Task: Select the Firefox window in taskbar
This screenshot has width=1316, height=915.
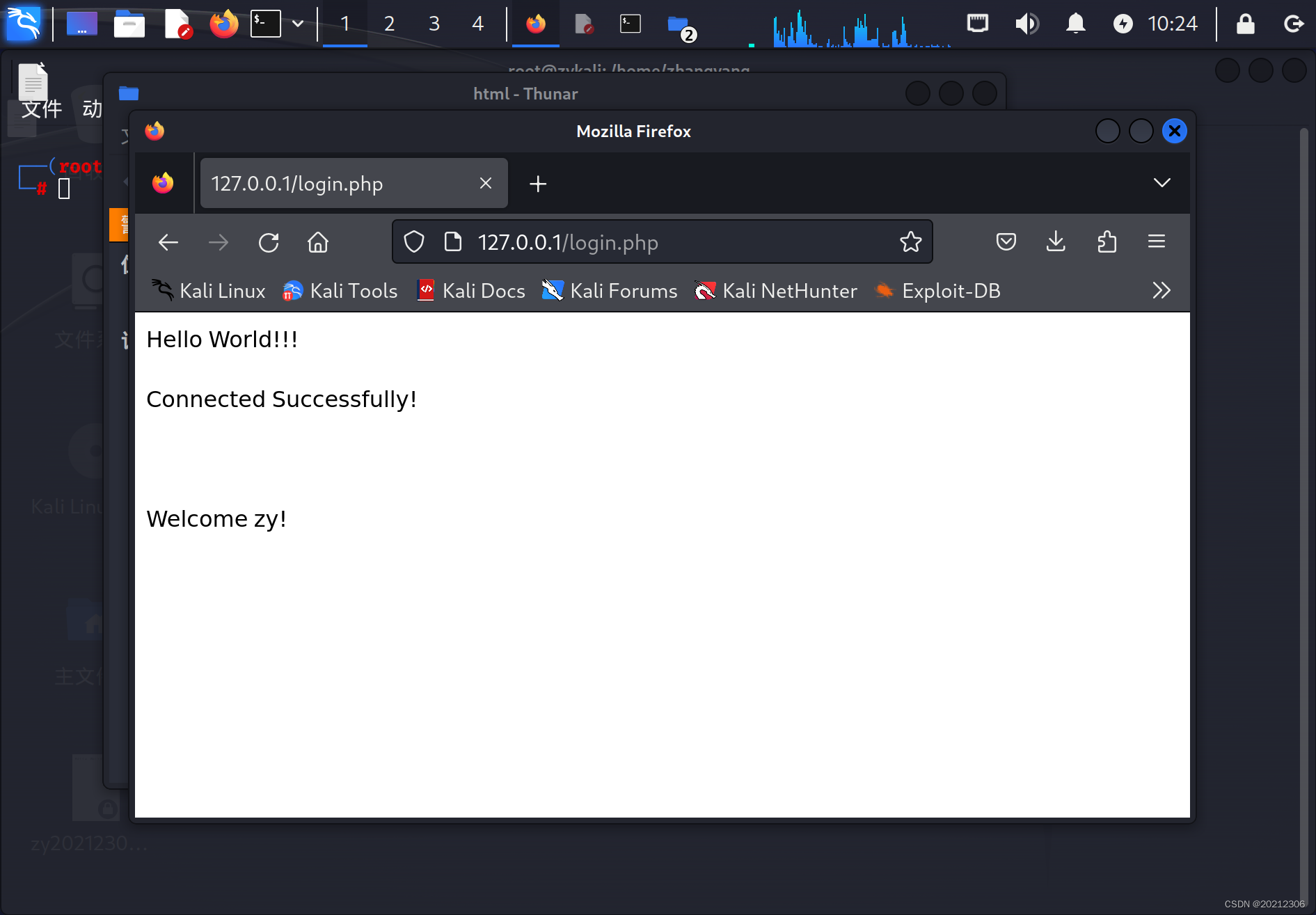Action: pos(535,24)
